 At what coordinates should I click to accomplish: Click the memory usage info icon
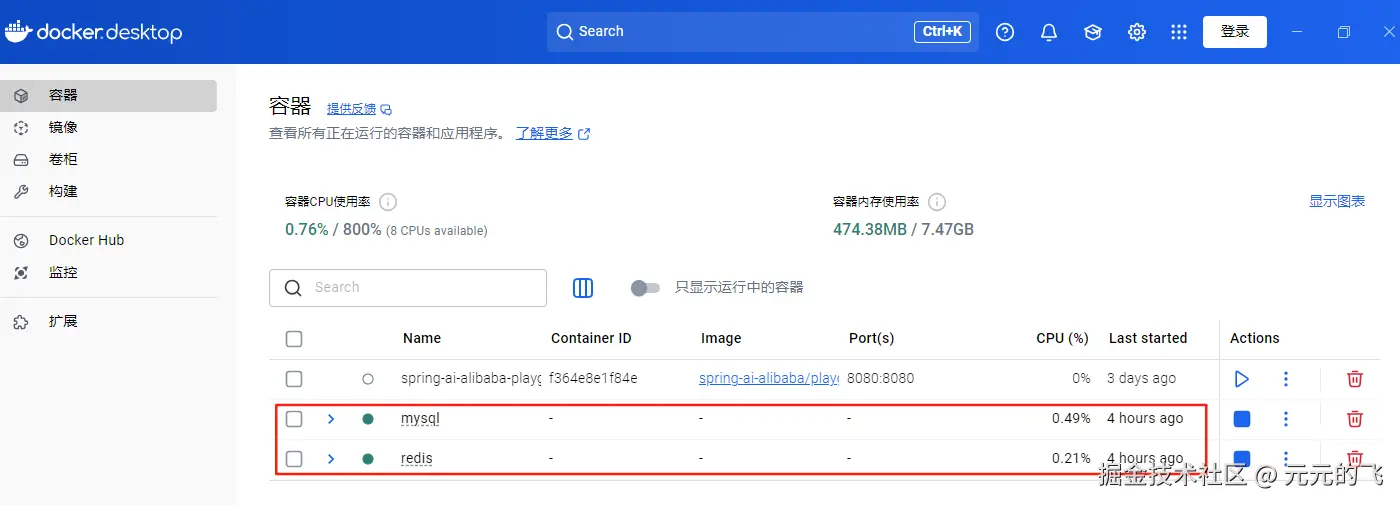click(937, 202)
